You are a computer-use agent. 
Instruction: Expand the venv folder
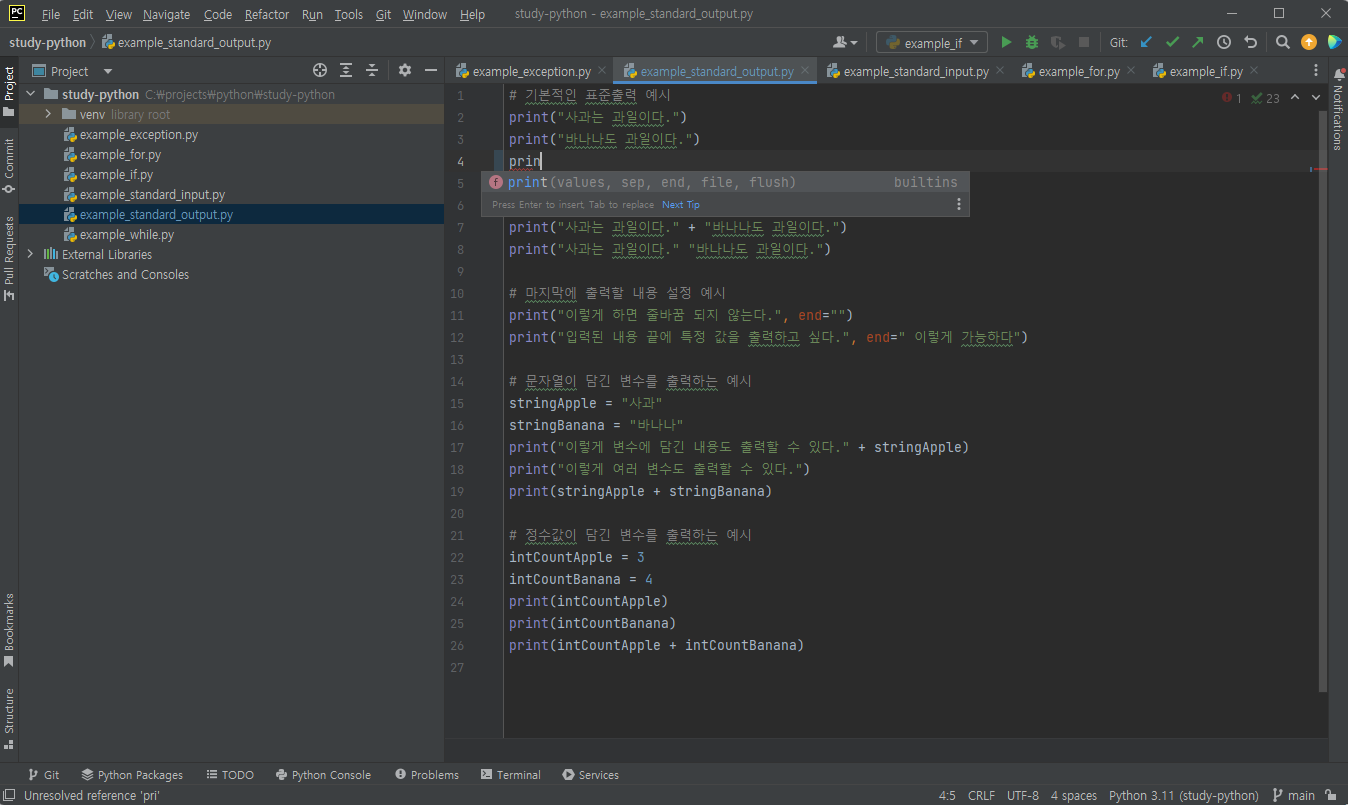point(48,114)
